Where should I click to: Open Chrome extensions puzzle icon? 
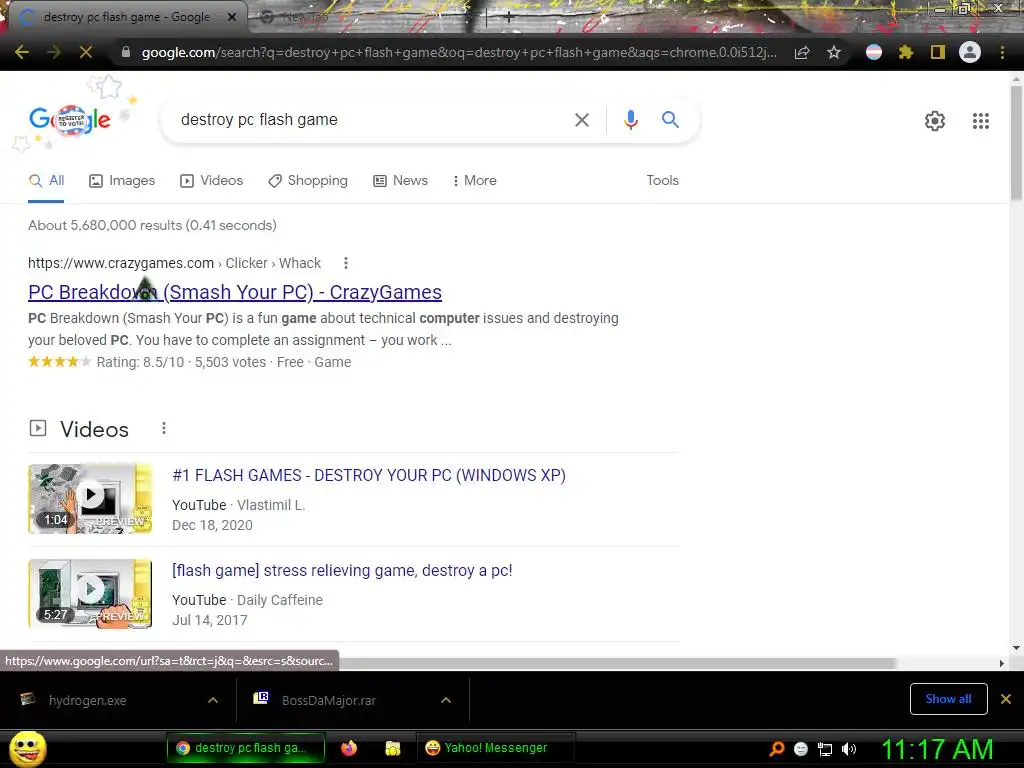tap(906, 52)
